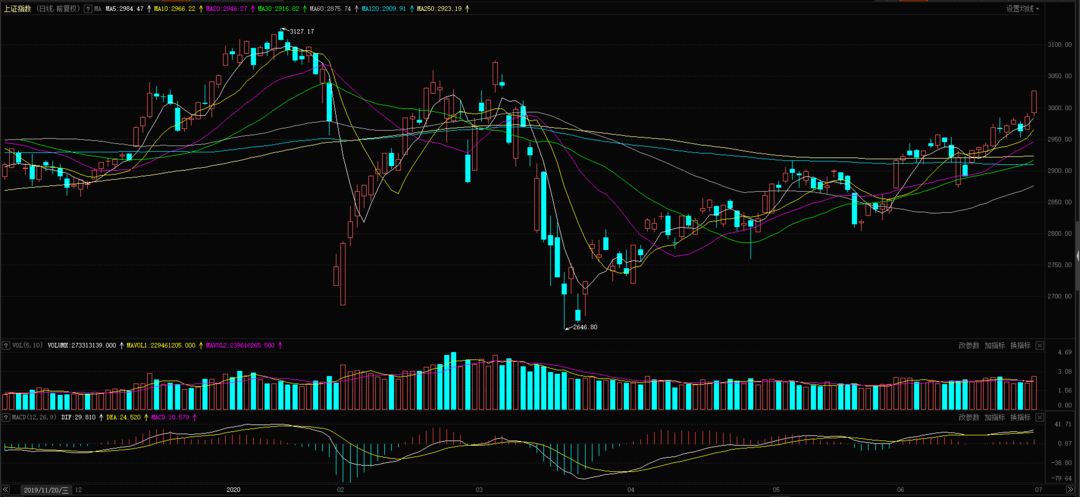Open MACD indicator help question-mark icon

pos(6,417)
